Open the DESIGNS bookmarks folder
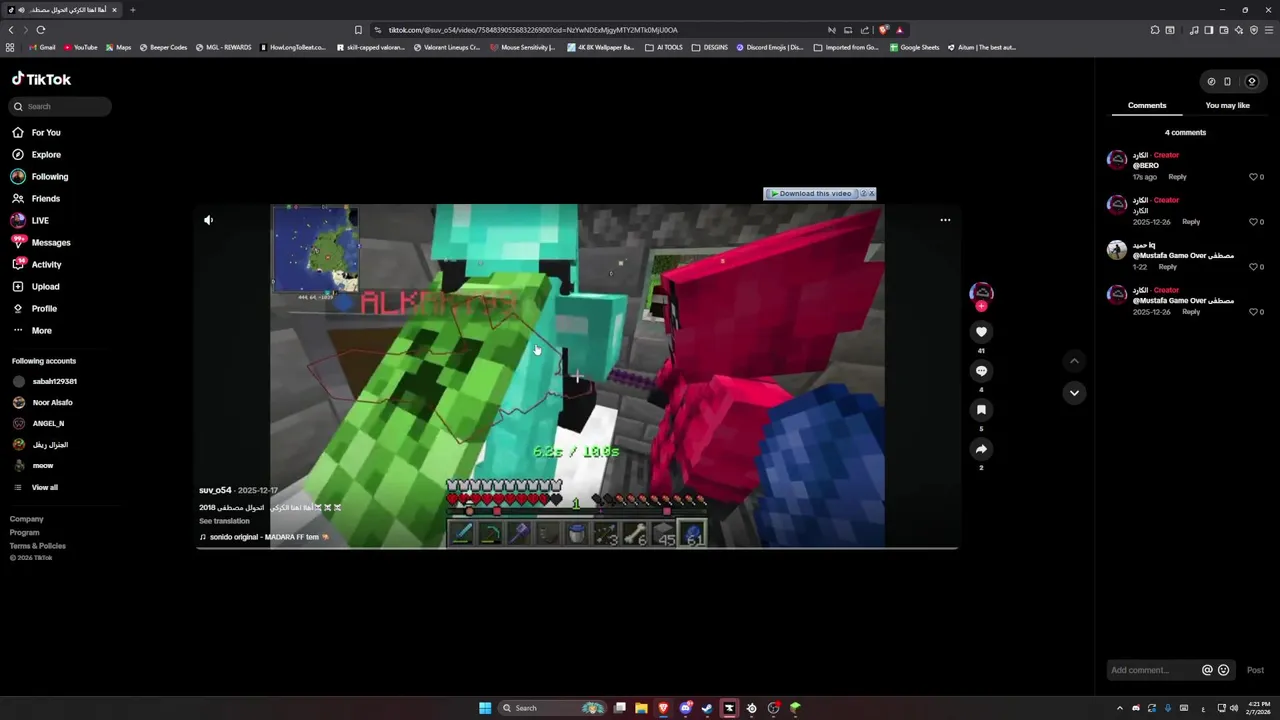Viewport: 1280px width, 720px height. point(710,47)
